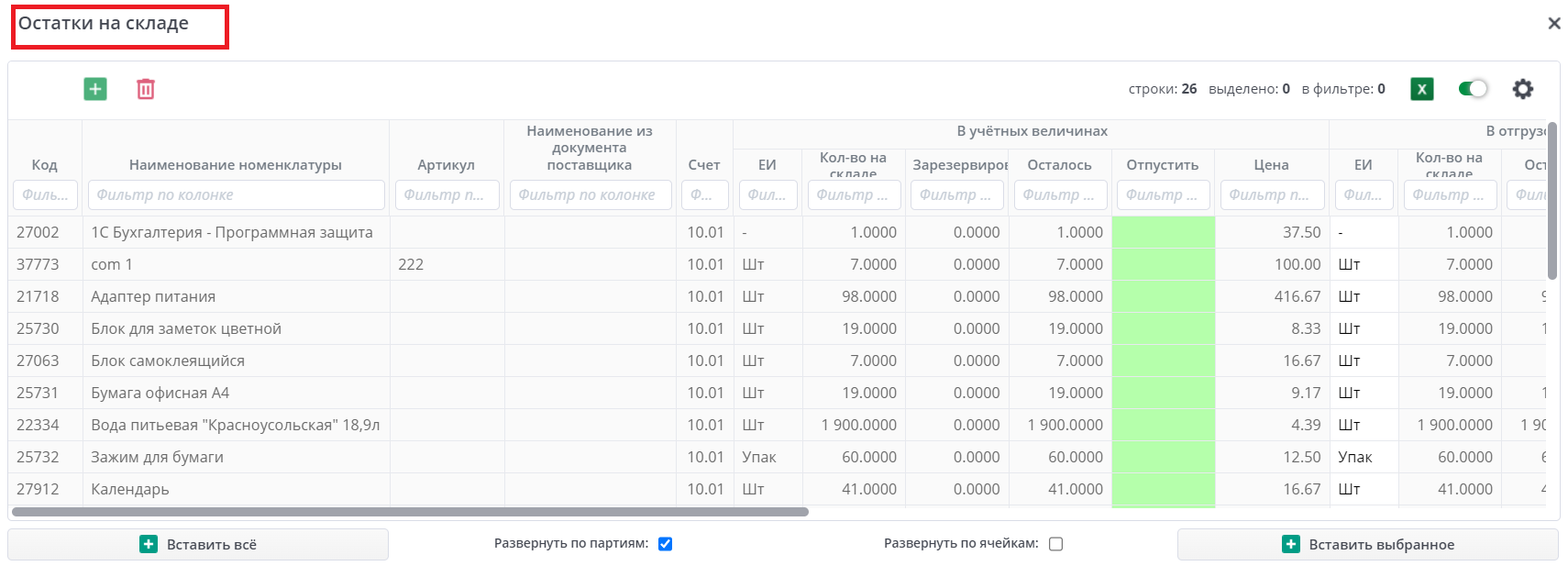This screenshot has width=1568, height=566.
Task: Uncheck Развернуть по партиям checkbox
Action: coord(666,544)
